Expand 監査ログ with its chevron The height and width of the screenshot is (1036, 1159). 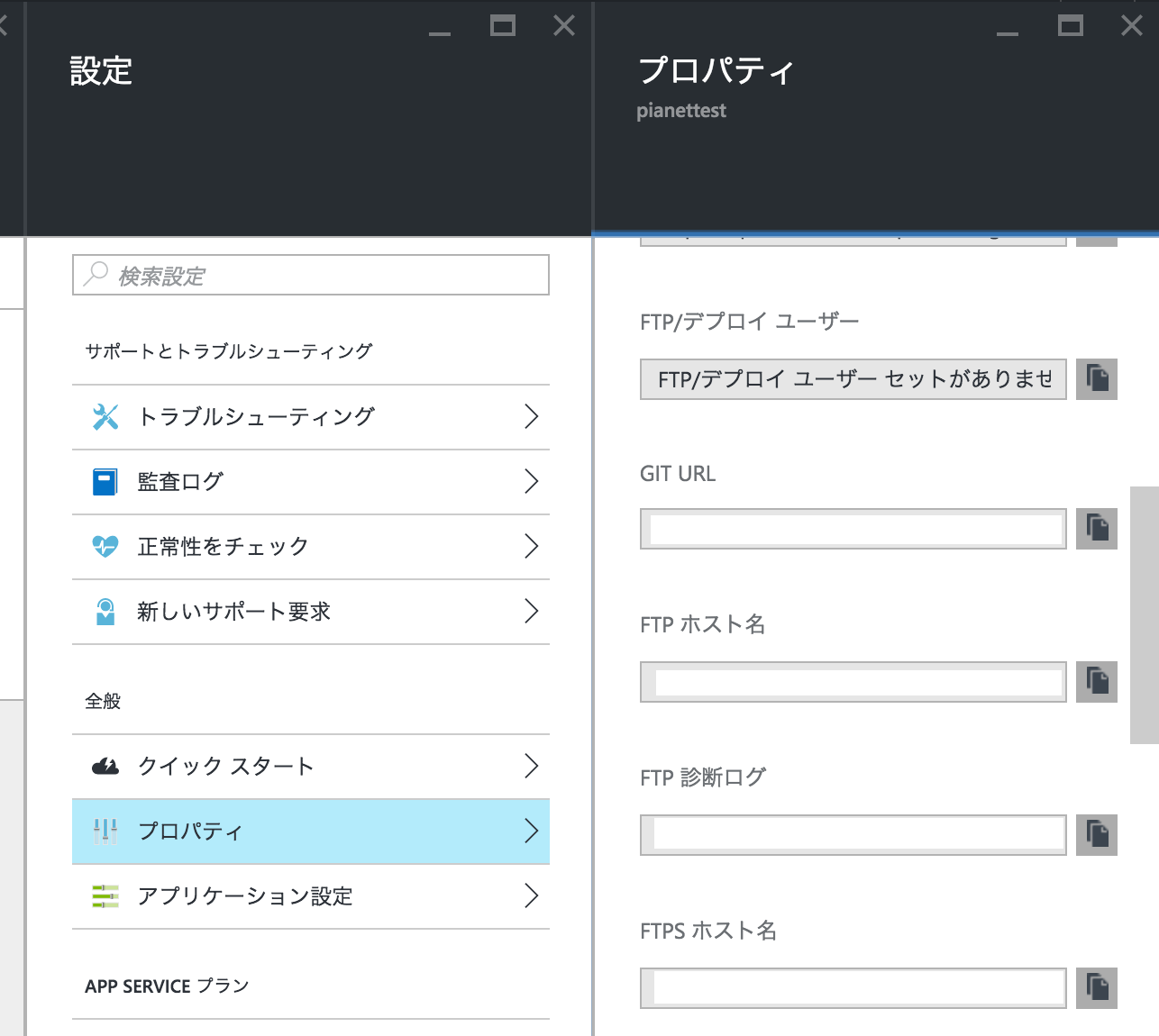[532, 481]
